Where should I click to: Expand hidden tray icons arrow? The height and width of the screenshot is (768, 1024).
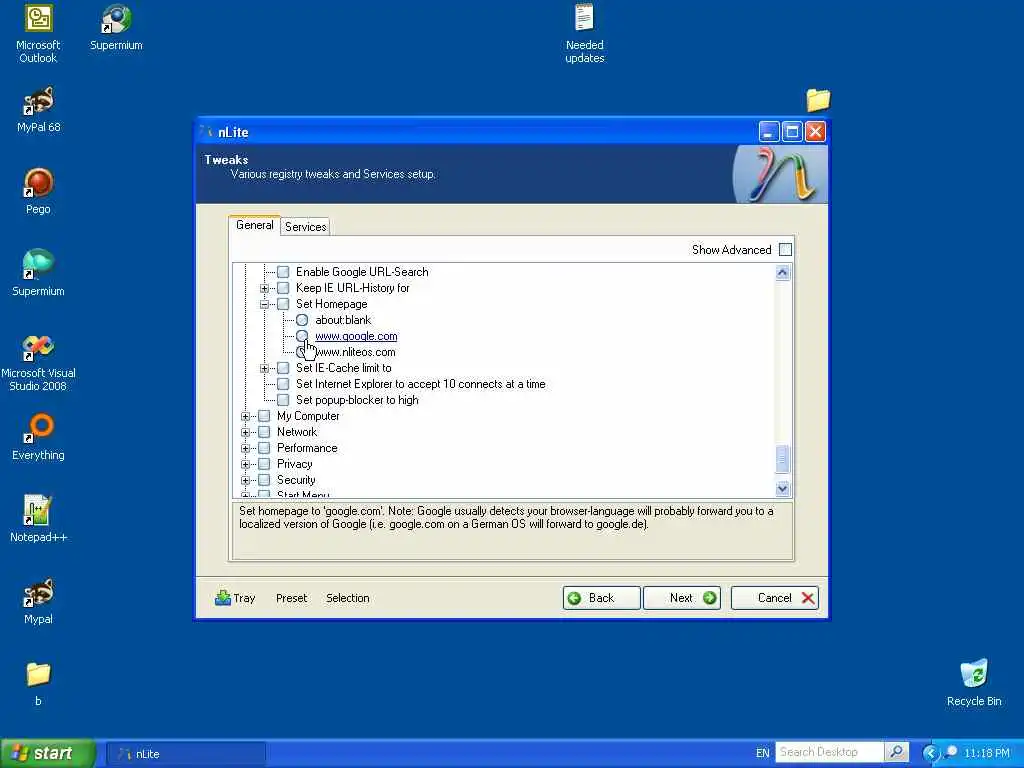tap(931, 753)
